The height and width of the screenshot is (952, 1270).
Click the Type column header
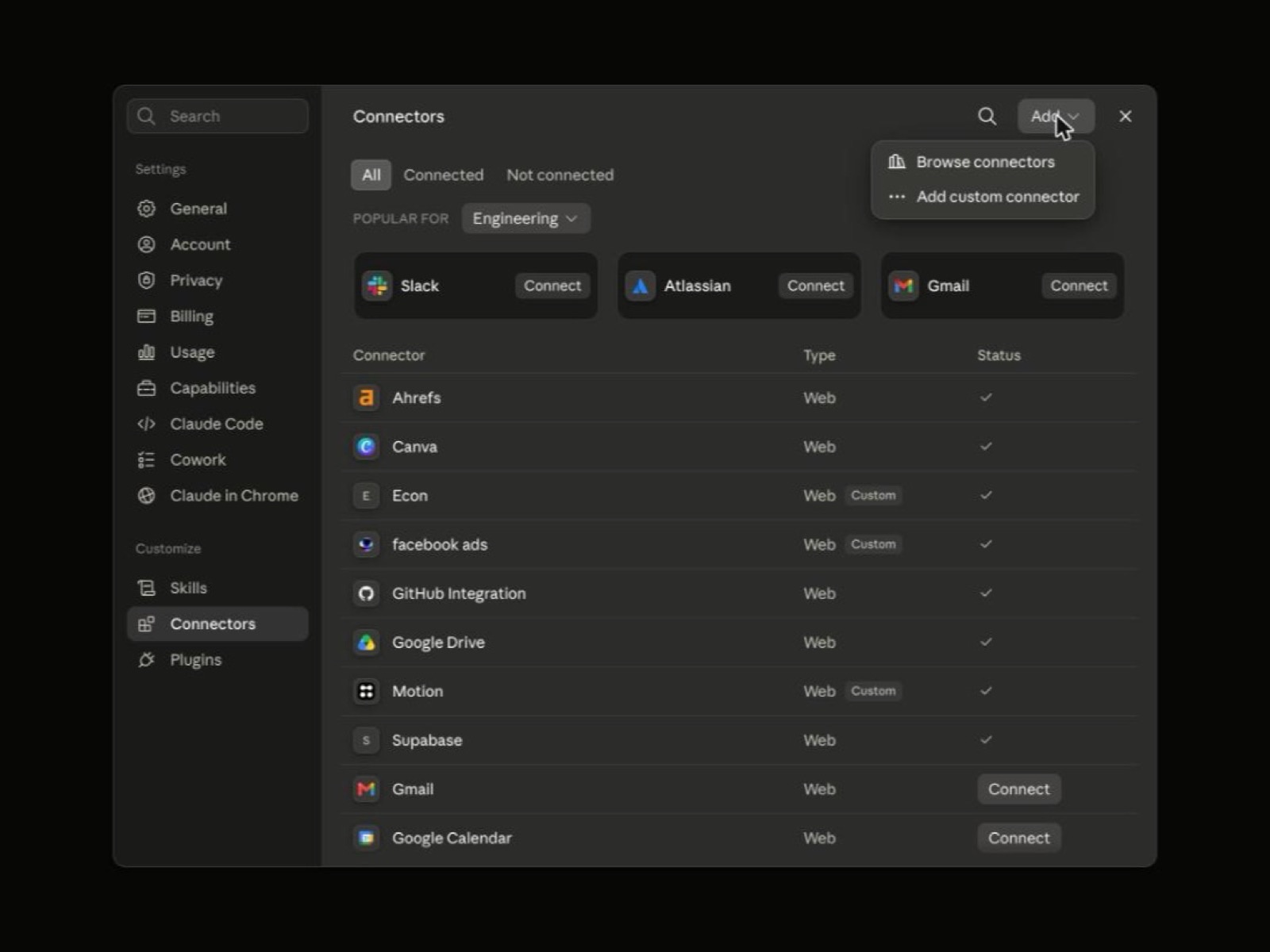click(819, 355)
